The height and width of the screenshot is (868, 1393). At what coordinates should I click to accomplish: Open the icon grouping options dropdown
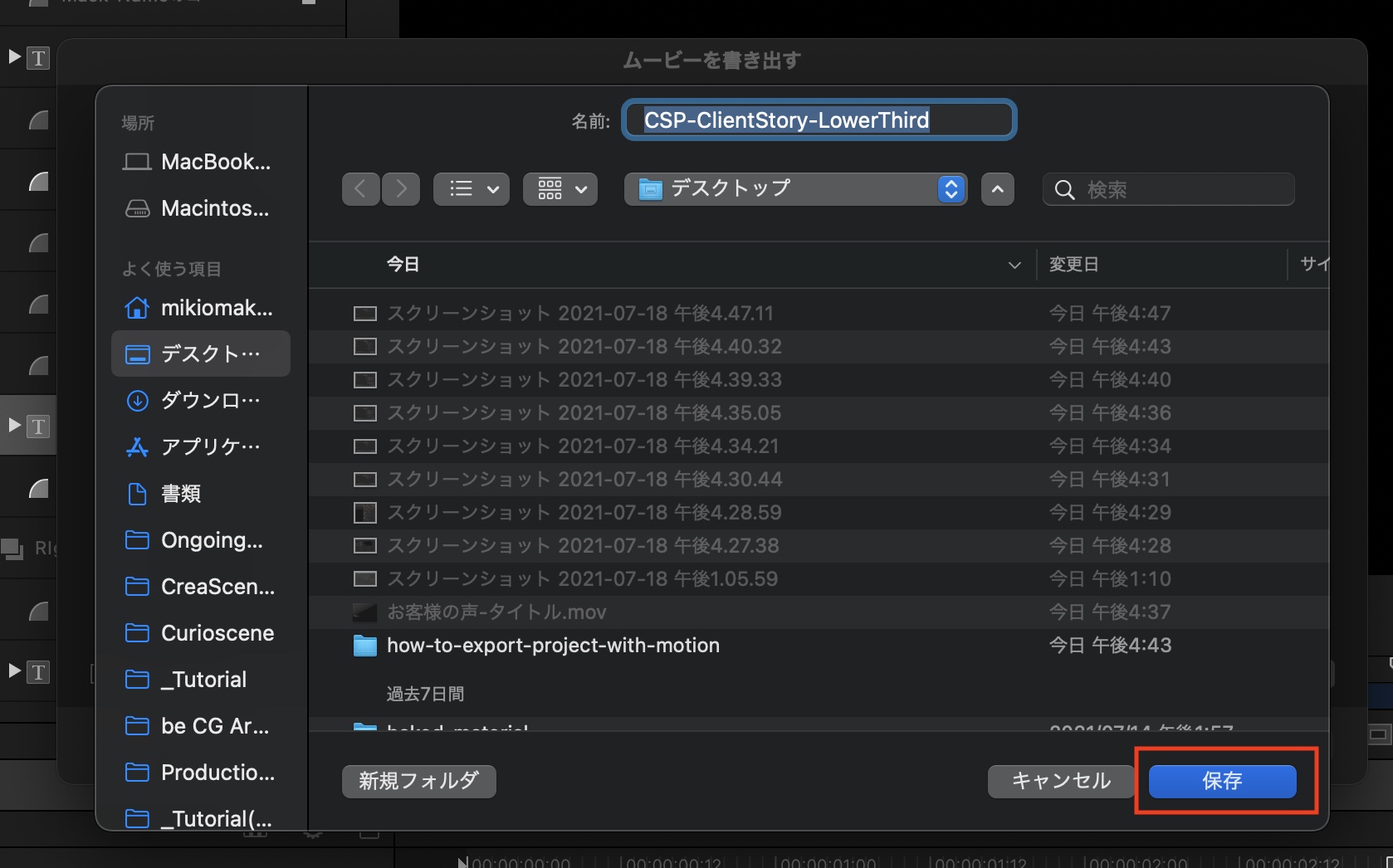(560, 189)
